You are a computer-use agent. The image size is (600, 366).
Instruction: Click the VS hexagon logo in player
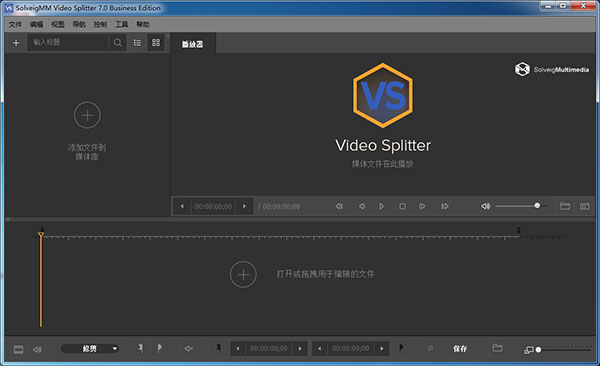point(383,95)
